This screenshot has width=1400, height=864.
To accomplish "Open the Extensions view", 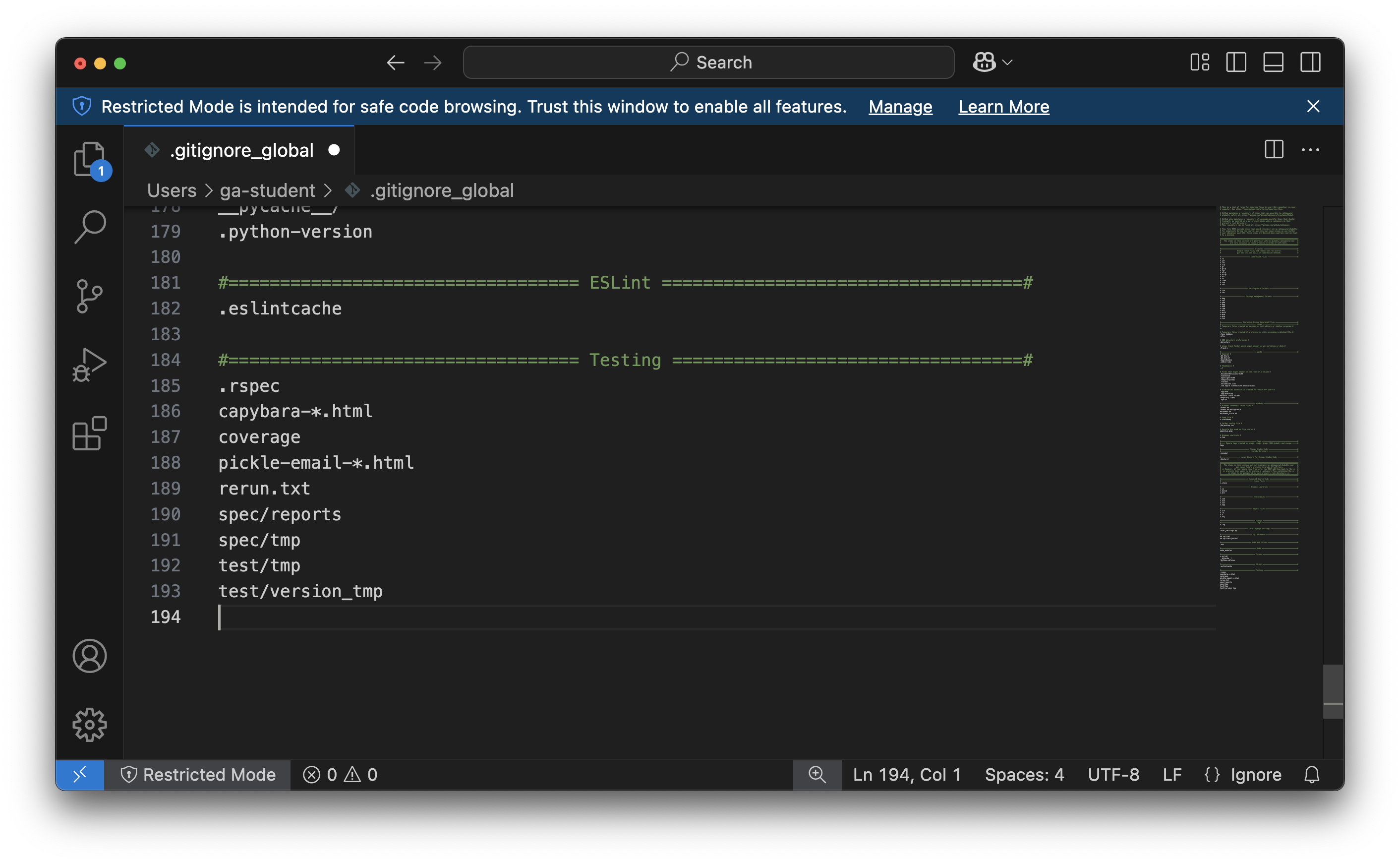I will point(90,433).
